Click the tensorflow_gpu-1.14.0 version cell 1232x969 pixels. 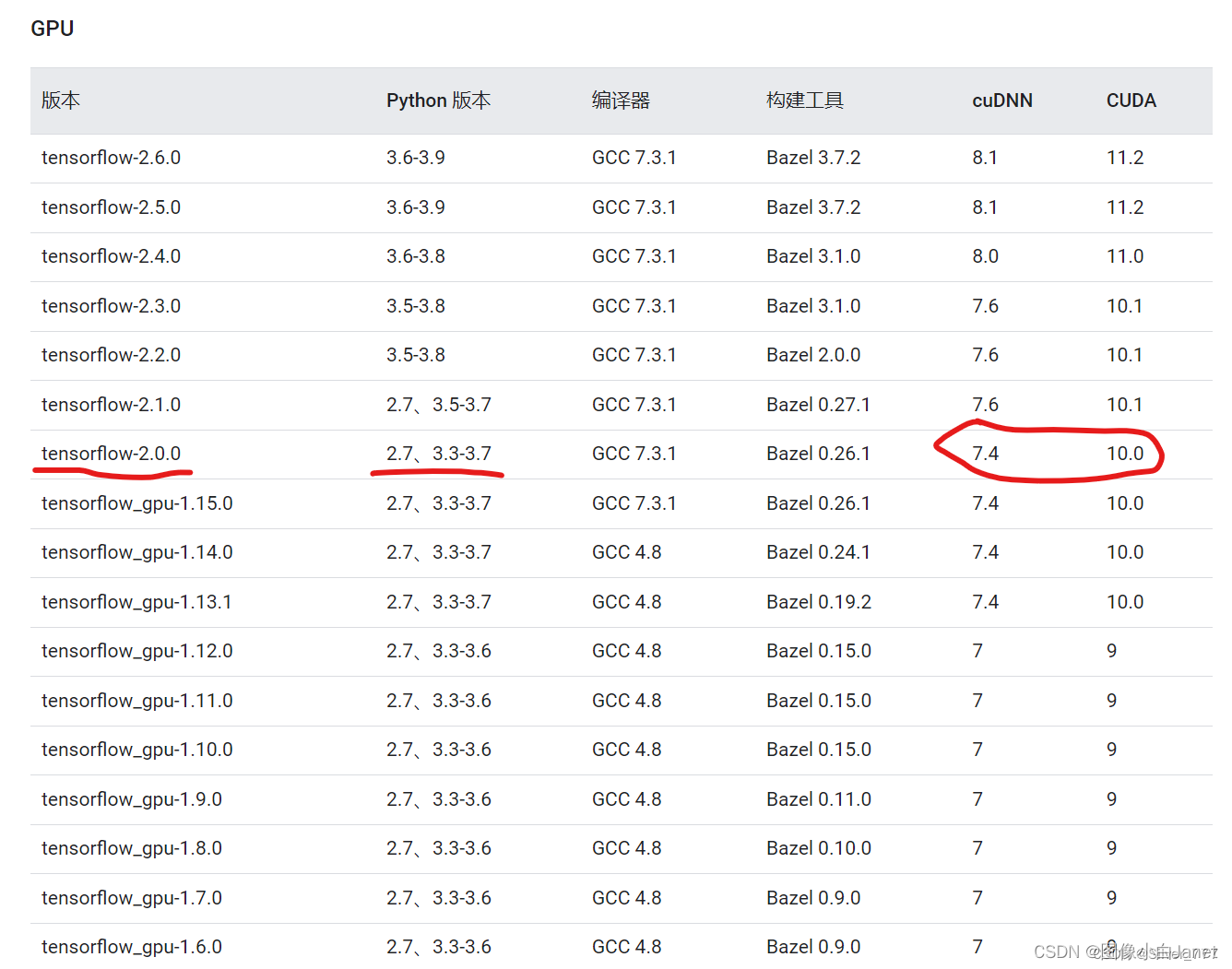137,552
